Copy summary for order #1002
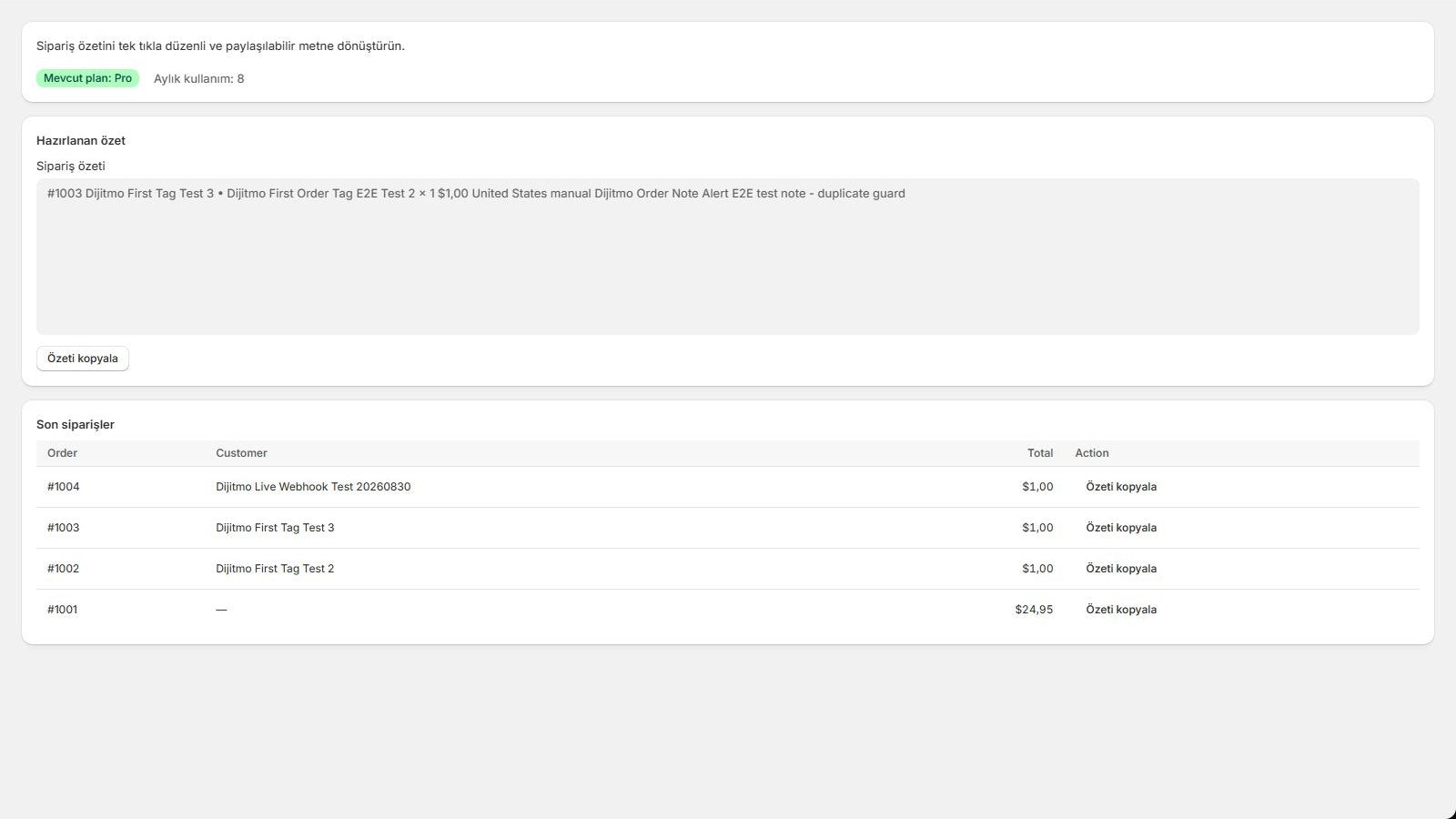This screenshot has height=819, width=1456. (x=1121, y=569)
